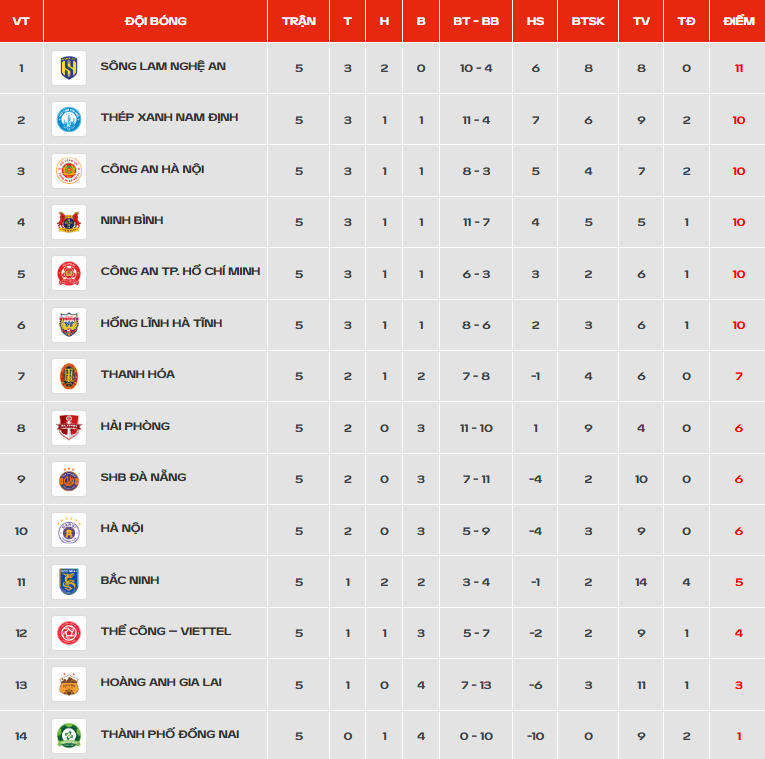Image resolution: width=765 pixels, height=759 pixels.
Task: Click Sông Lam Nghệ An's 11 points value
Action: [739, 68]
